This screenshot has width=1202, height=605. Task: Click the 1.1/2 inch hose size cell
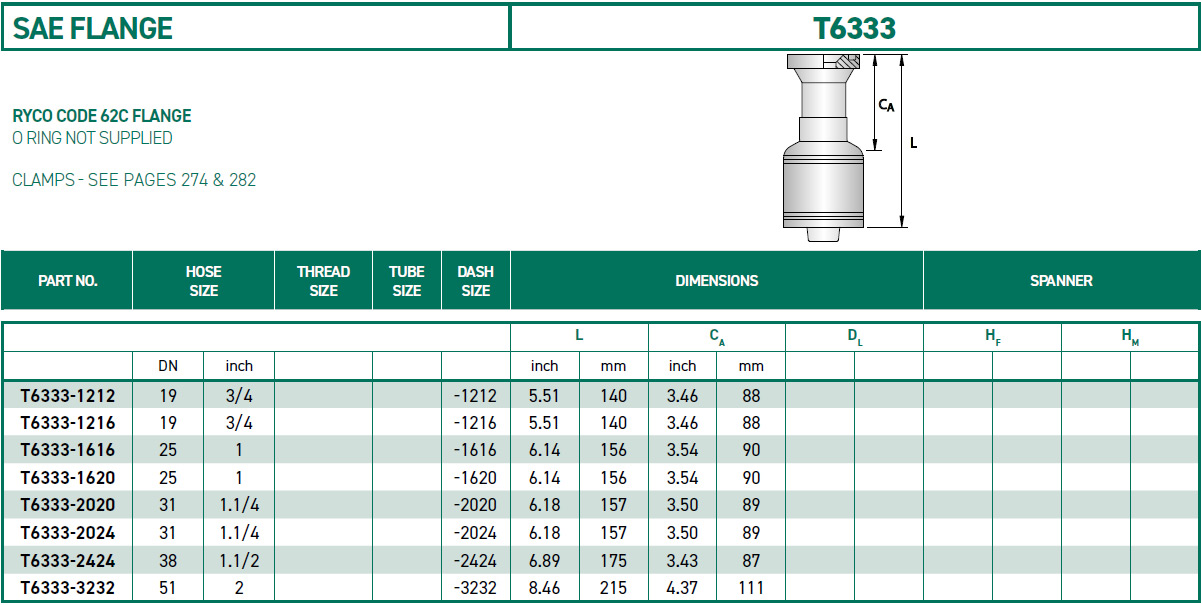(x=239, y=560)
